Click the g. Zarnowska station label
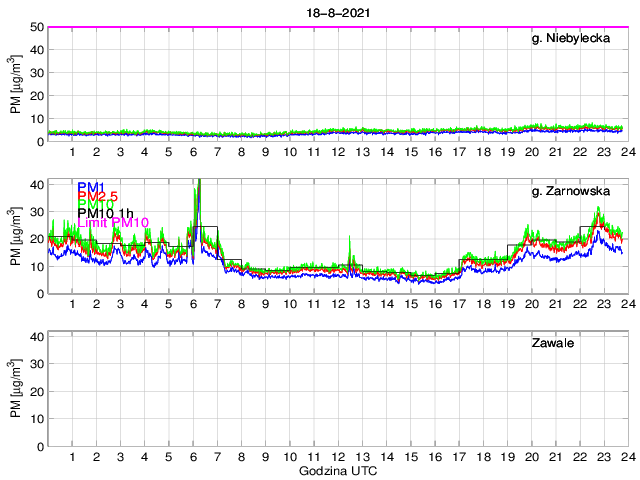640x480 pixels. pyautogui.click(x=571, y=191)
